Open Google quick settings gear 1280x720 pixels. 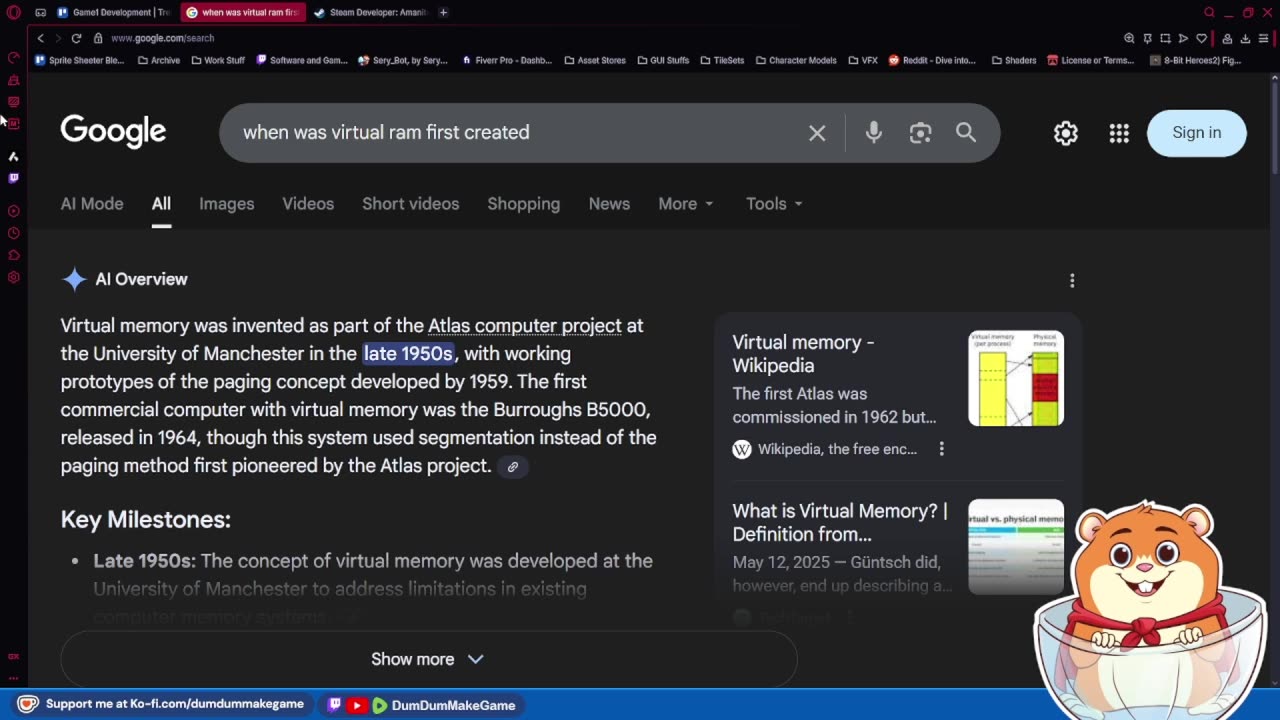tap(1066, 133)
